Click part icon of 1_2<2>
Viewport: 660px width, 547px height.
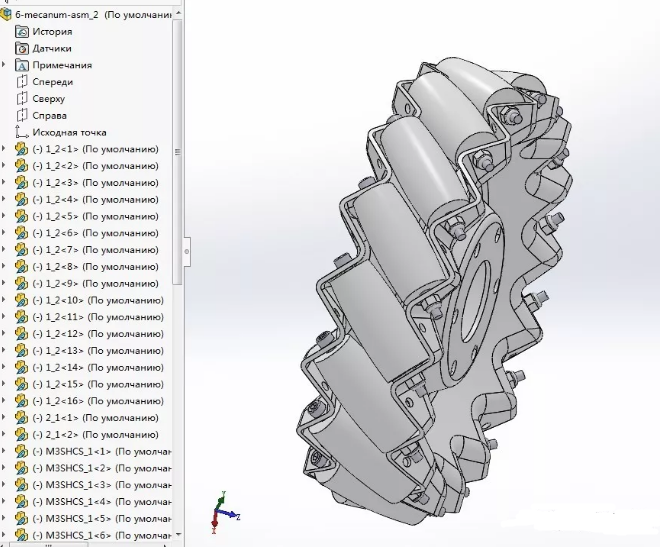click(21, 166)
